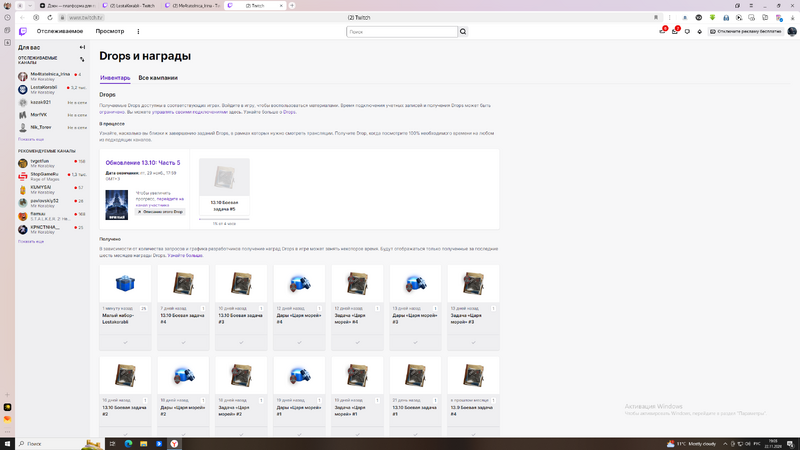Switch to the Инвентарь tab
Image resolution: width=800 pixels, height=450 pixels.
[115, 78]
